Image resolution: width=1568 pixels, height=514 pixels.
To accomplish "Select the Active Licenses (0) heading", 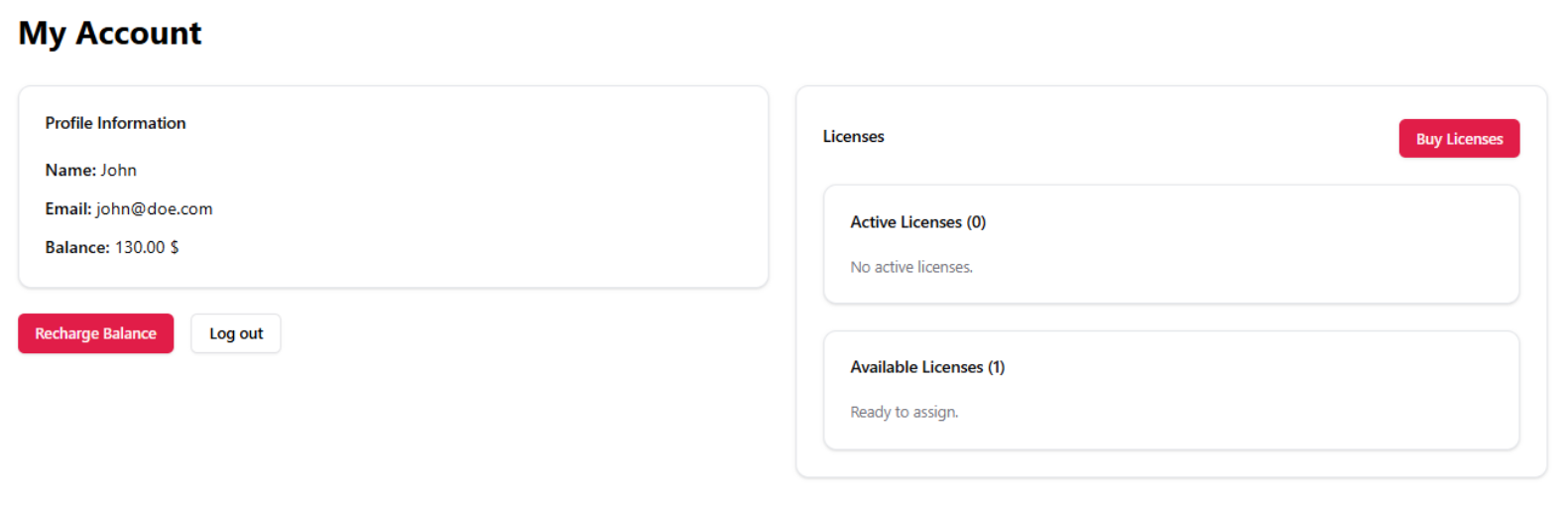I will click(x=917, y=222).
